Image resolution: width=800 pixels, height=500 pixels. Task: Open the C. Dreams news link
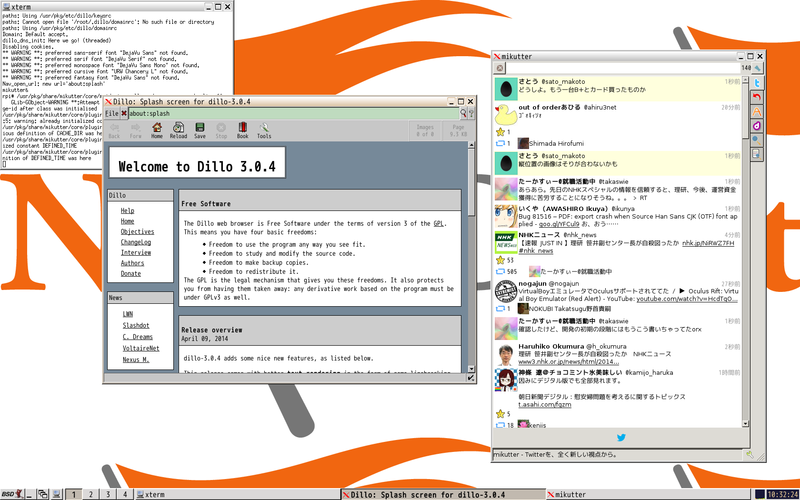pos(138,337)
